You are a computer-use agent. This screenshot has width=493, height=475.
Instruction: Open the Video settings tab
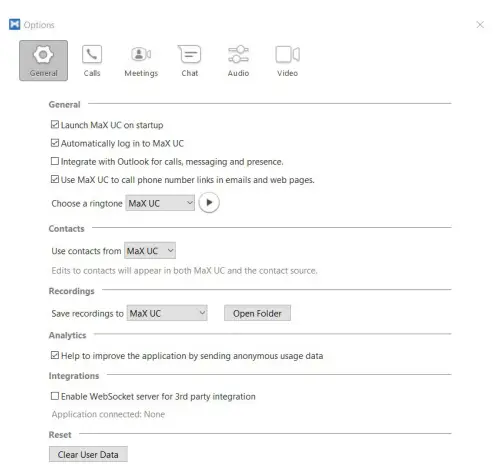(x=287, y=61)
